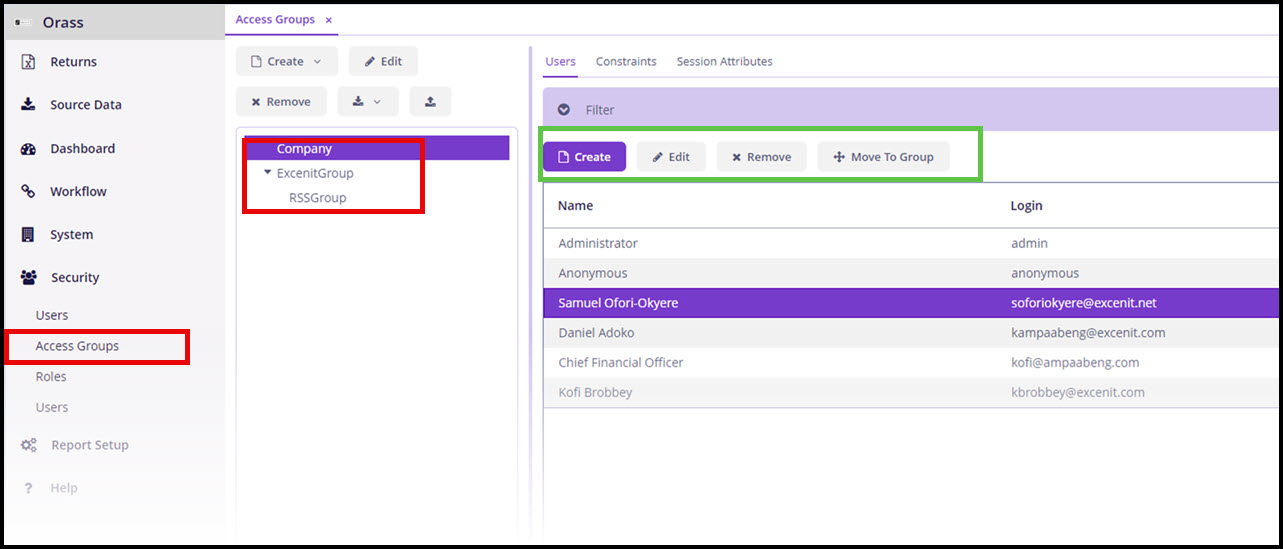This screenshot has width=1283, height=549.
Task: Click login kbrobbey@excenit.com
Action: click(x=1078, y=393)
